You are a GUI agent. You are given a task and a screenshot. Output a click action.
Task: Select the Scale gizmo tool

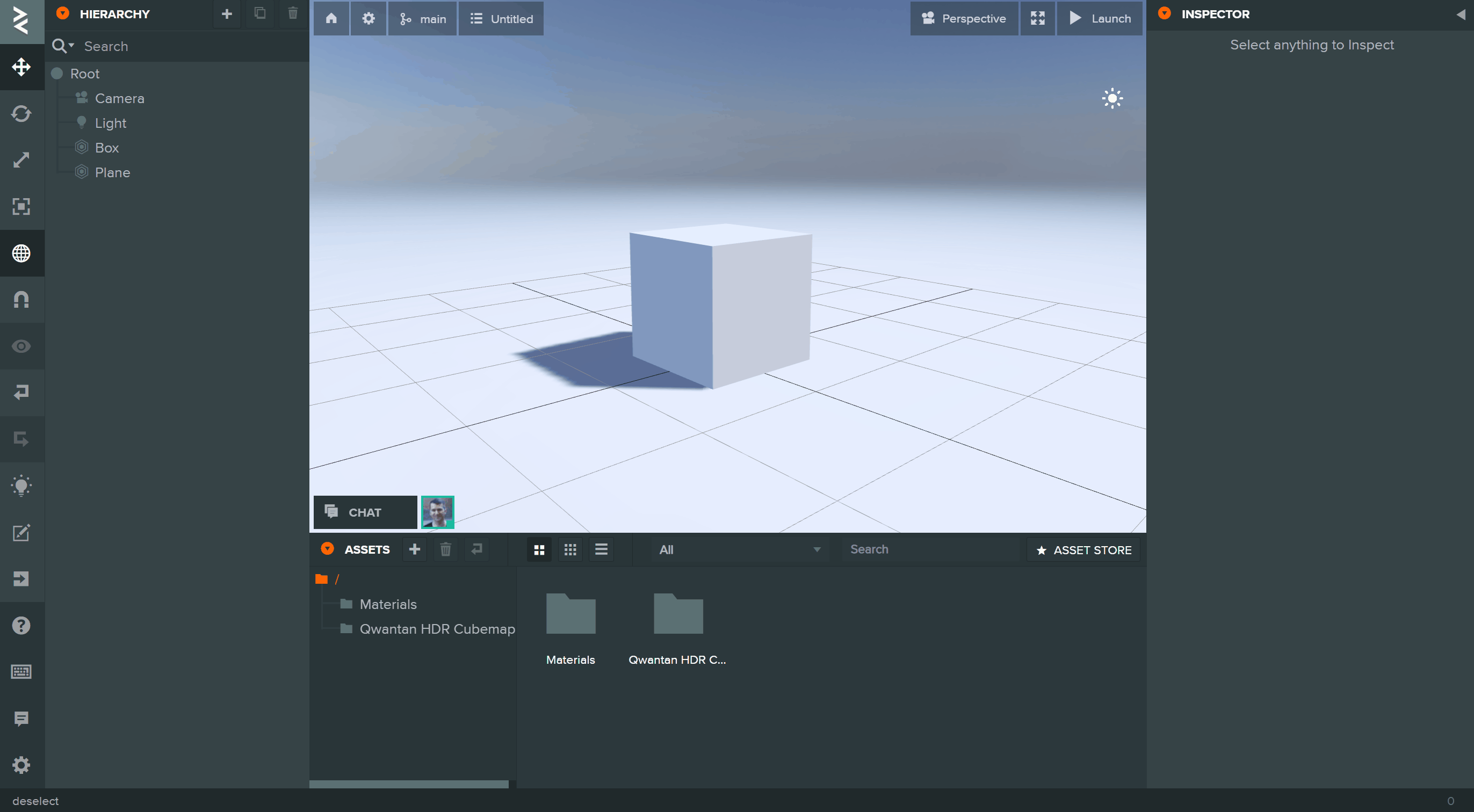coord(21,160)
